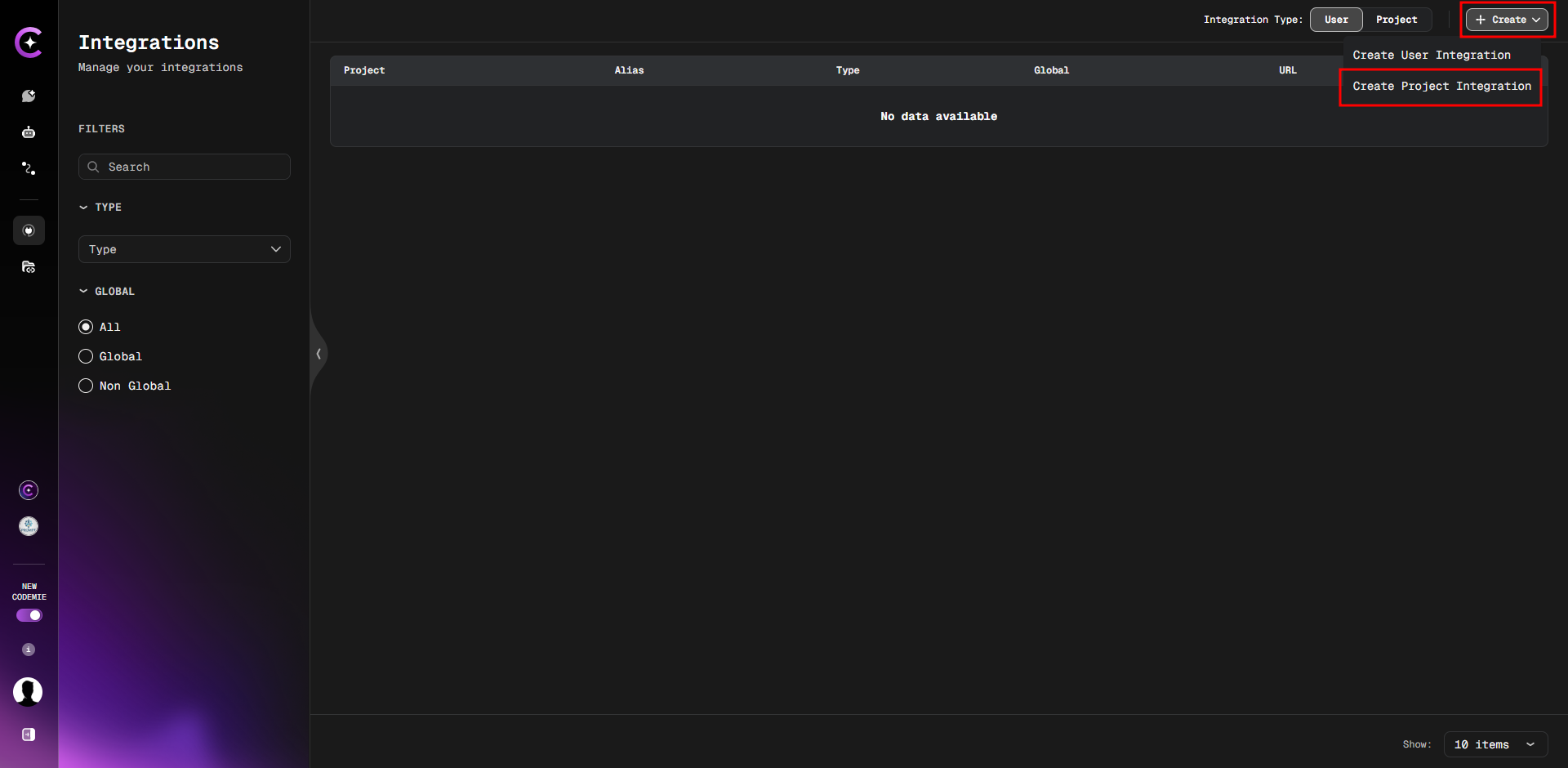Open the logout icon at sidebar bottom
Screen dimensions: 1568x768
[x=29, y=735]
